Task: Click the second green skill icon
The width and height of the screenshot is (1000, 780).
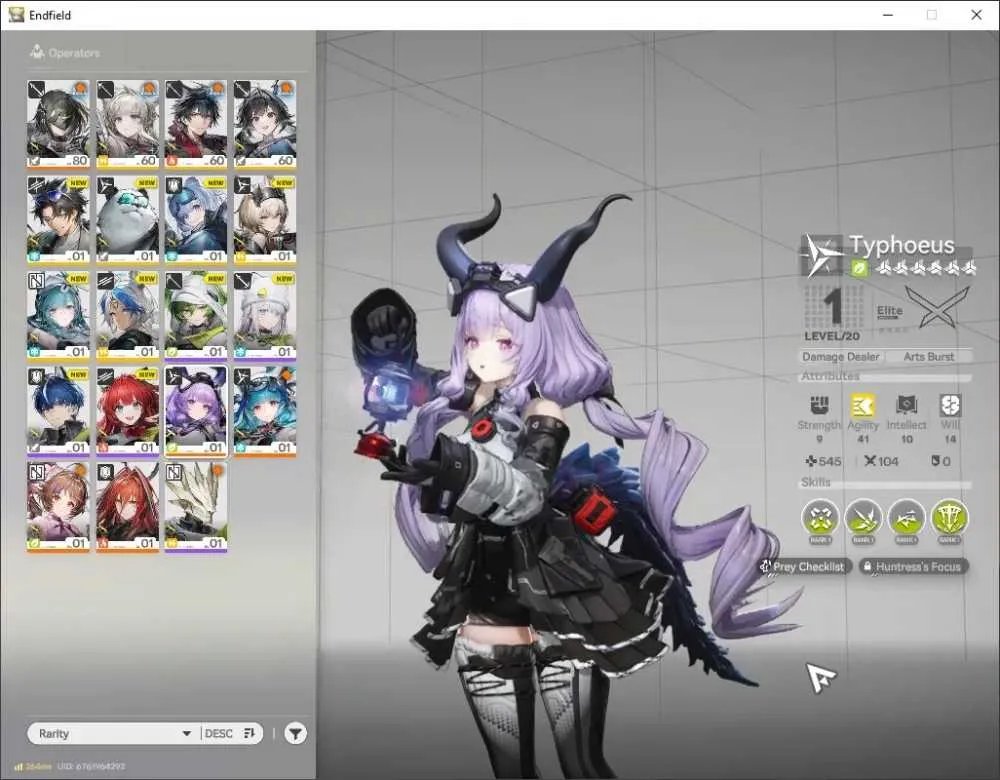Action: click(x=864, y=518)
